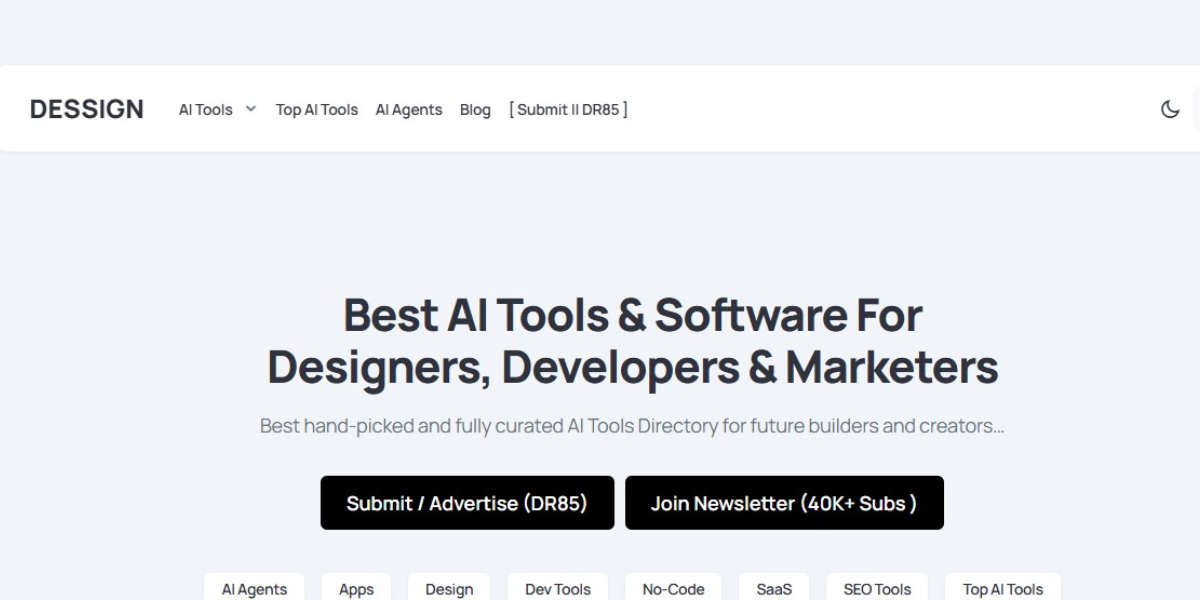Expand the AI Tools dropdown chevron

pos(251,109)
